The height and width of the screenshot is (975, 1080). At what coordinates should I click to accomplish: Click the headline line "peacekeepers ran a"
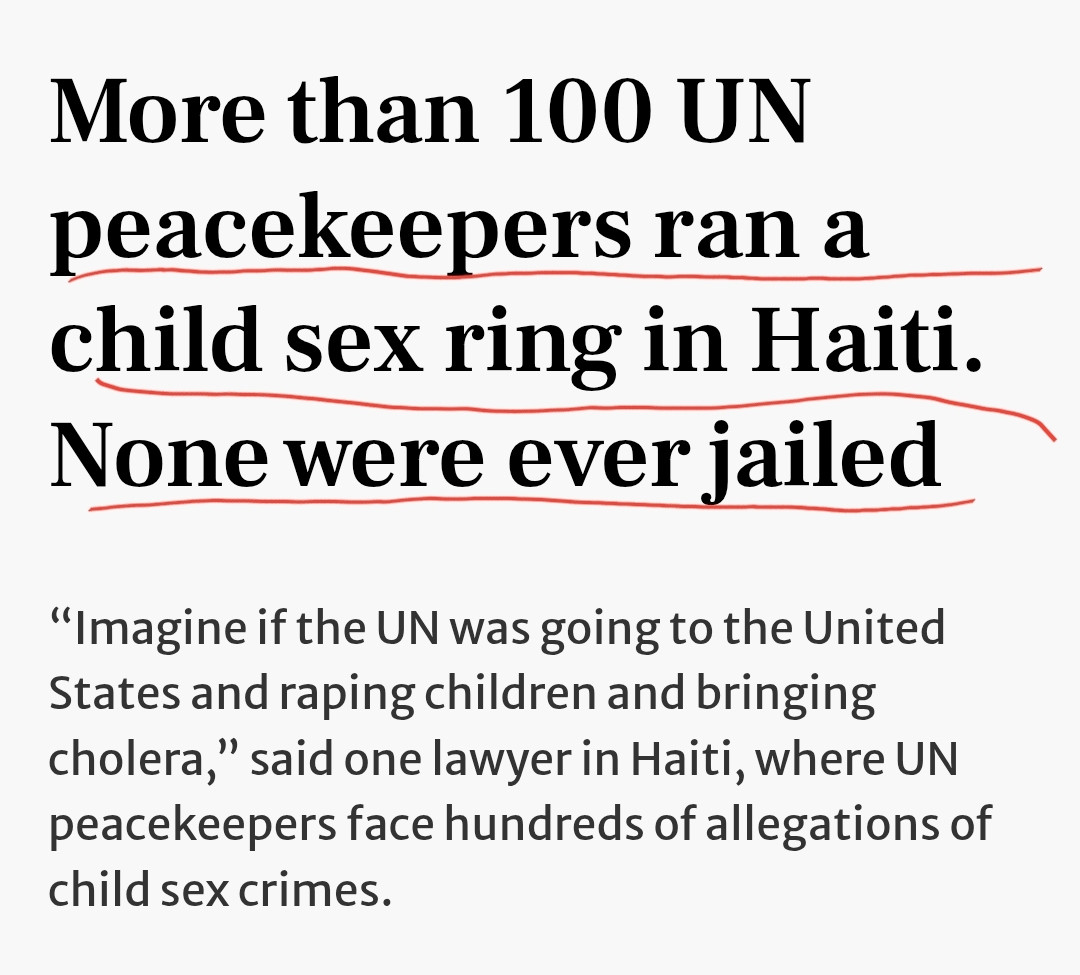tap(460, 232)
